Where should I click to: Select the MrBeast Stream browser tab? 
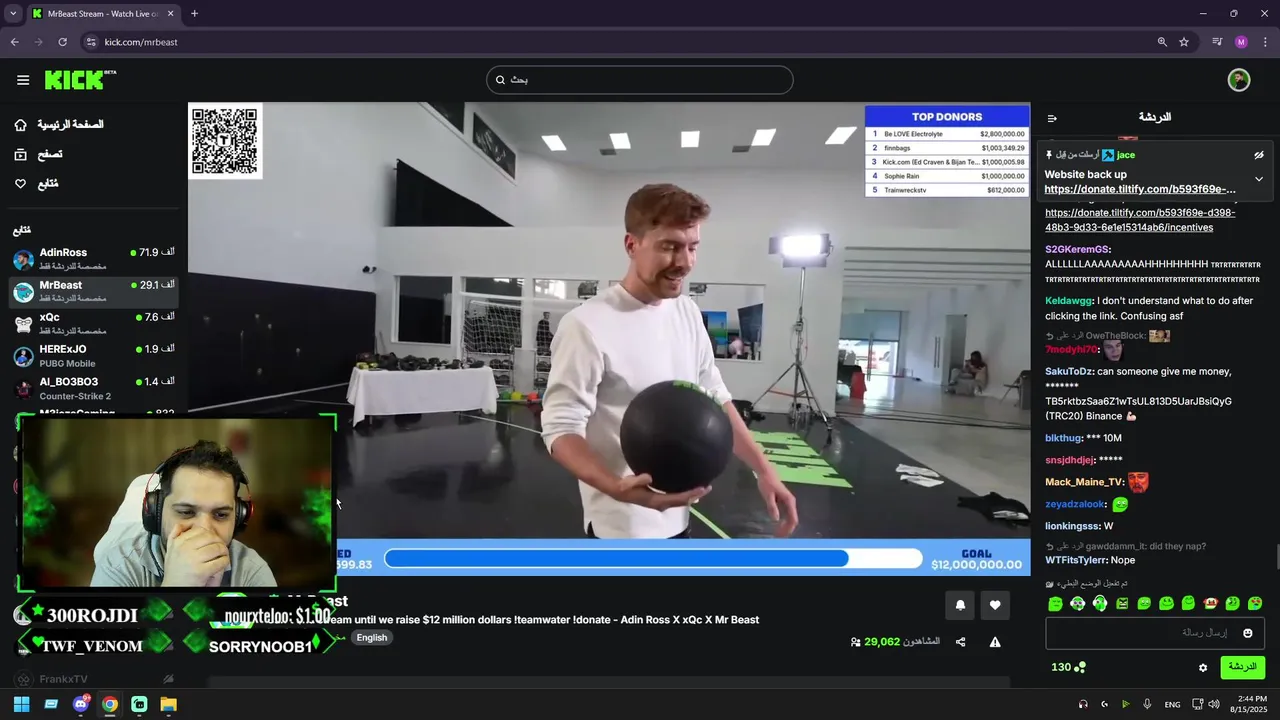103,13
